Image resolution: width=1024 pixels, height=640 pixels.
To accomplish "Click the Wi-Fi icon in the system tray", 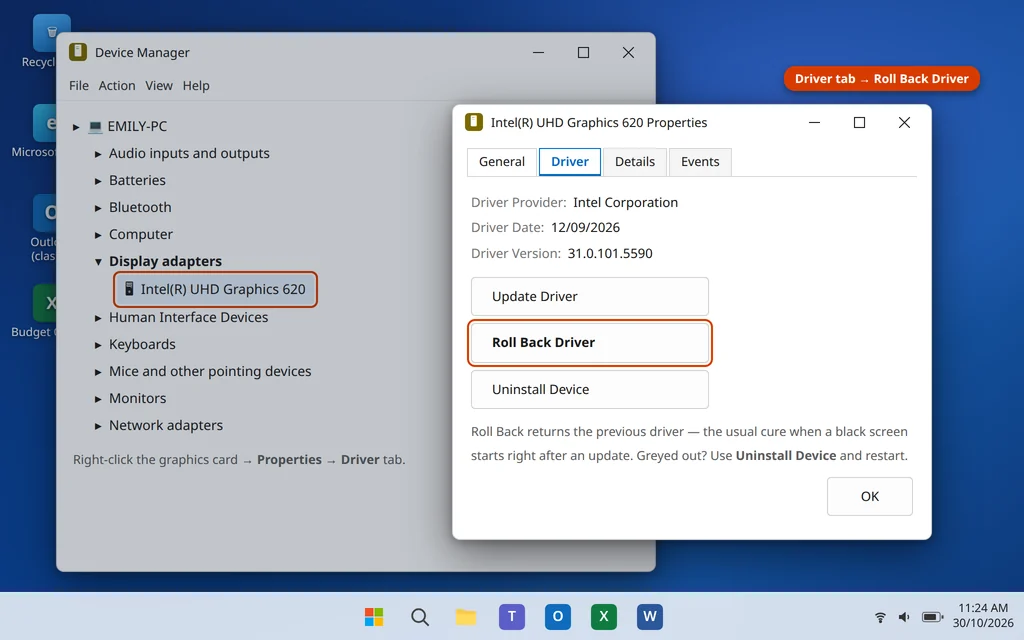I will [880, 617].
